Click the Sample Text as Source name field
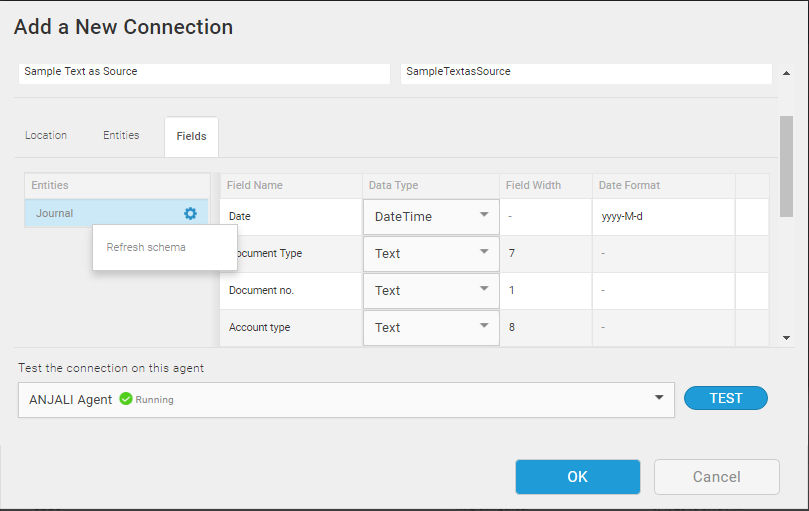Image resolution: width=809 pixels, height=511 pixels. point(204,72)
